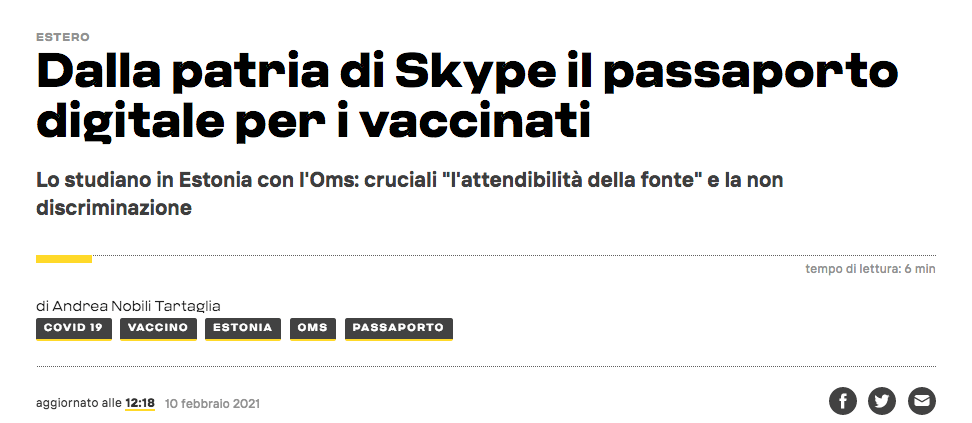Select the VACCINO tag
This screenshot has height=423, width=972.
(x=158, y=328)
